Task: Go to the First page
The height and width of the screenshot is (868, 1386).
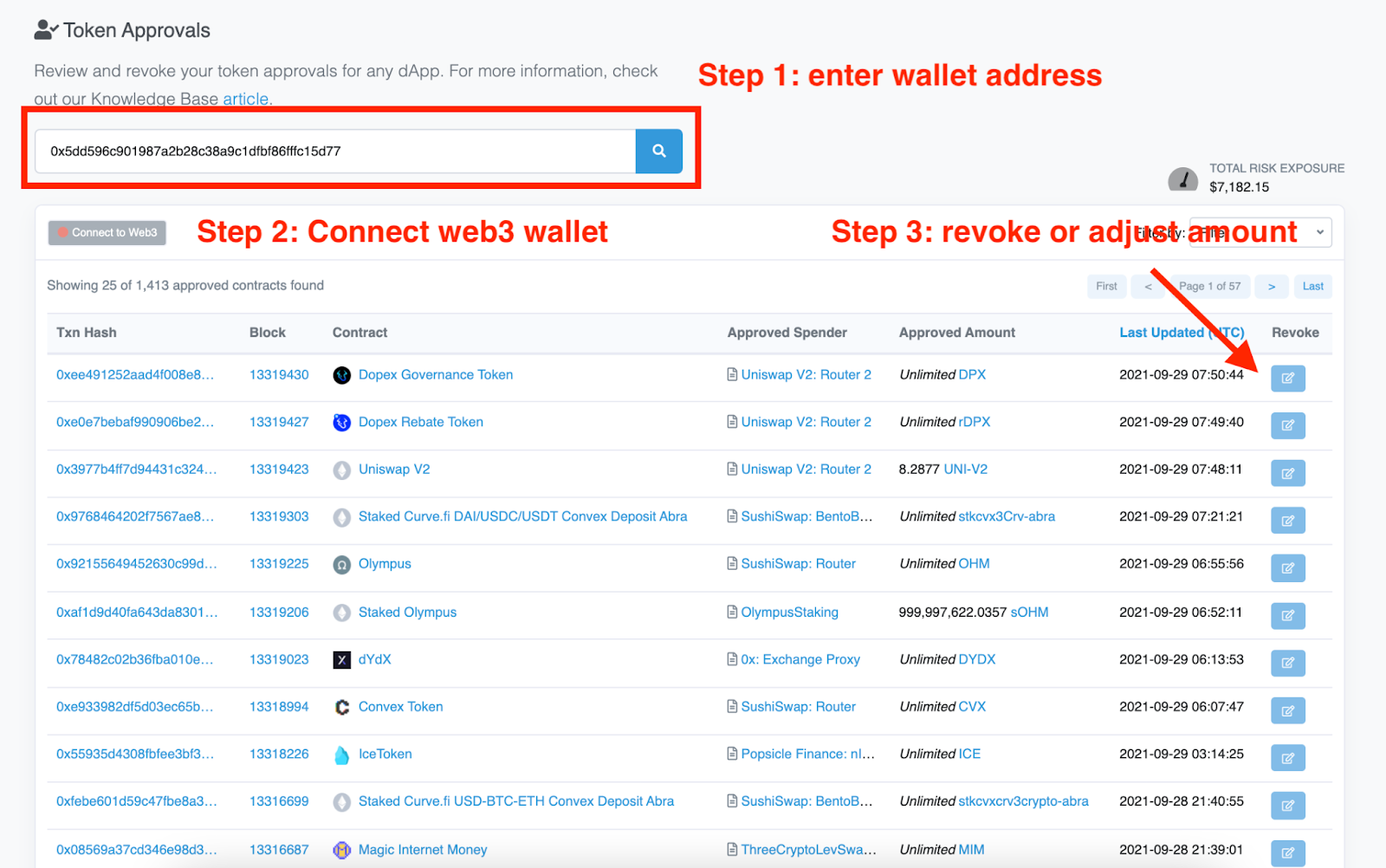Action: [1106, 287]
